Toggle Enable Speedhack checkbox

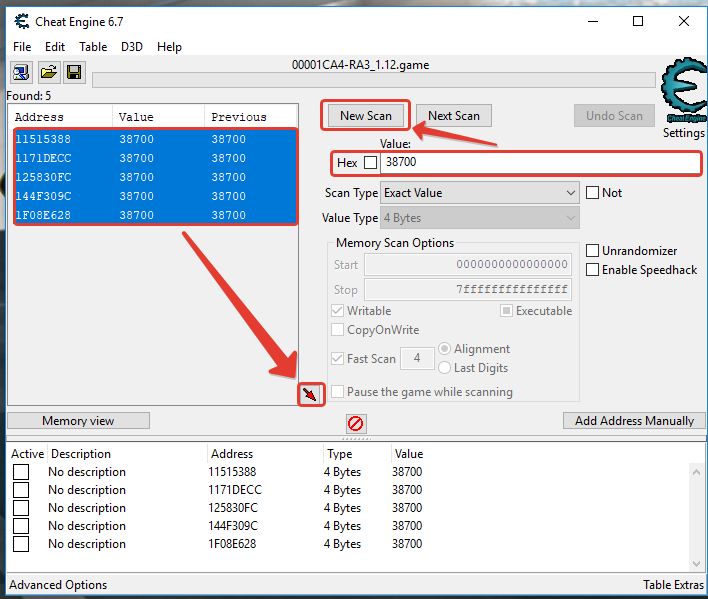point(593,270)
